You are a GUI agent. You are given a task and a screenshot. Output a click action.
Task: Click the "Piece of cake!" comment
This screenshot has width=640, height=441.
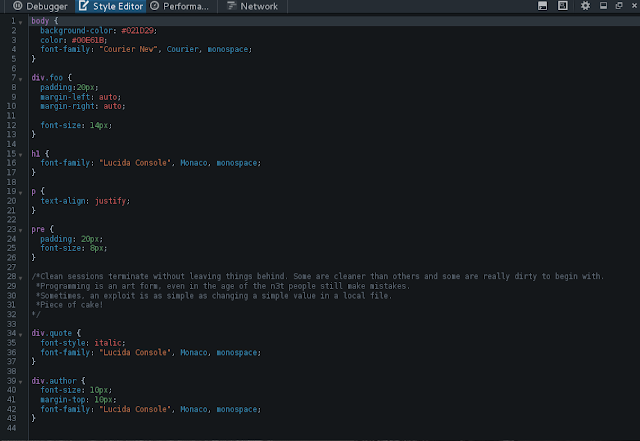[69, 305]
